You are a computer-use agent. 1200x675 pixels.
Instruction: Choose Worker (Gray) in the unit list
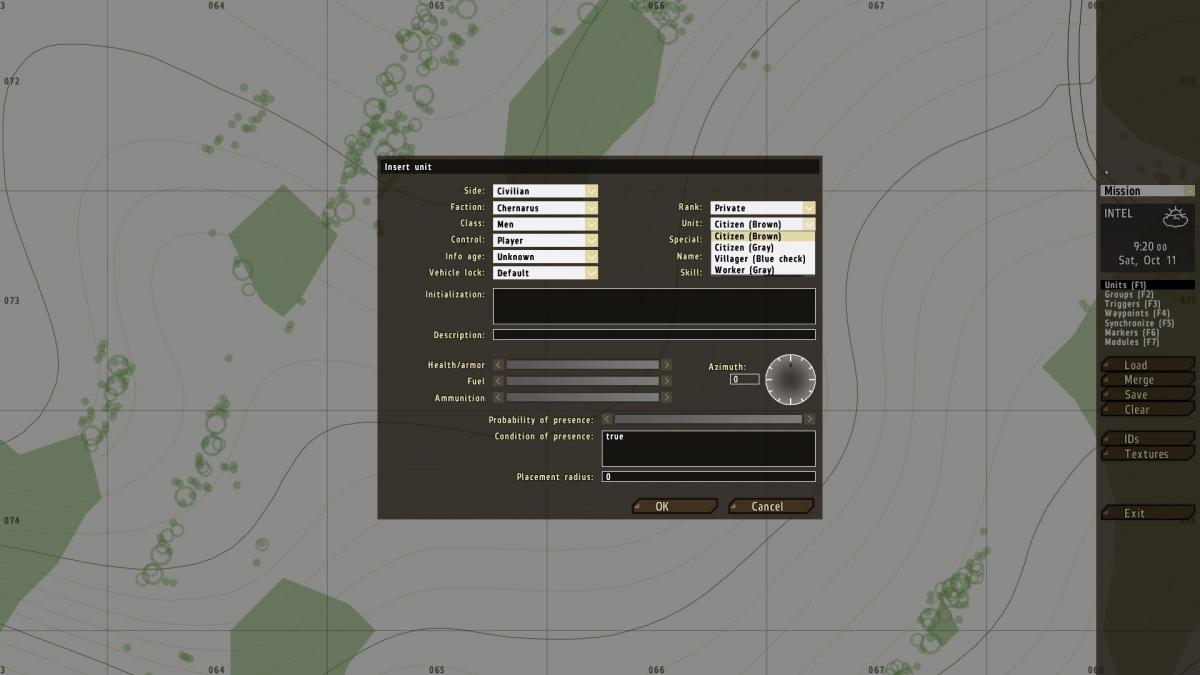[x=744, y=270]
